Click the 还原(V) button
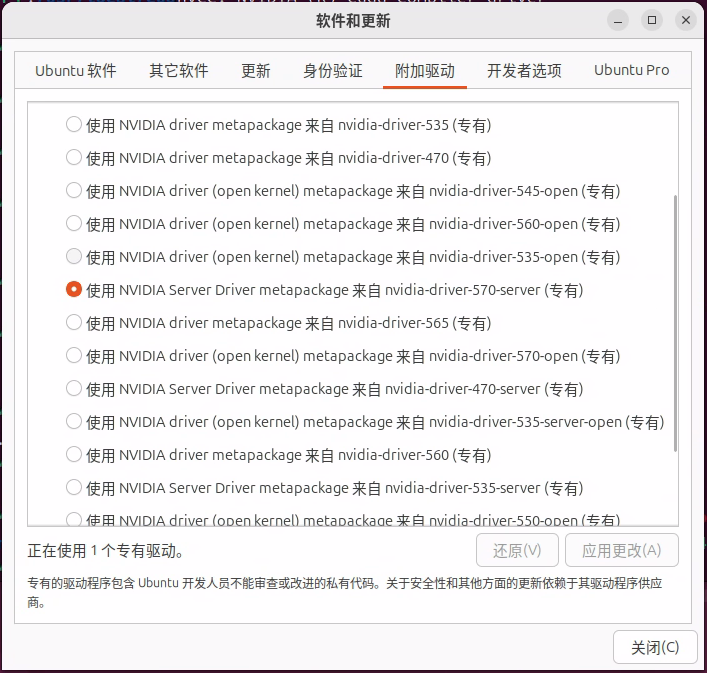This screenshot has width=707, height=673. click(x=517, y=550)
